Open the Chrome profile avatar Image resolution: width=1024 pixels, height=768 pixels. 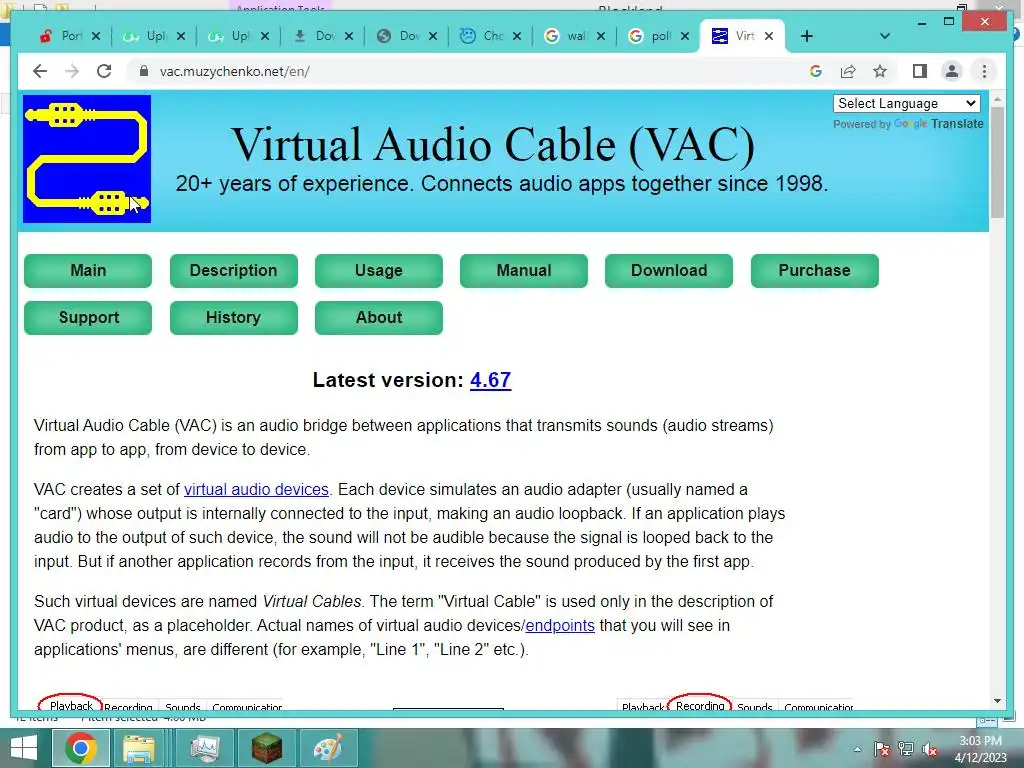pyautogui.click(x=952, y=71)
